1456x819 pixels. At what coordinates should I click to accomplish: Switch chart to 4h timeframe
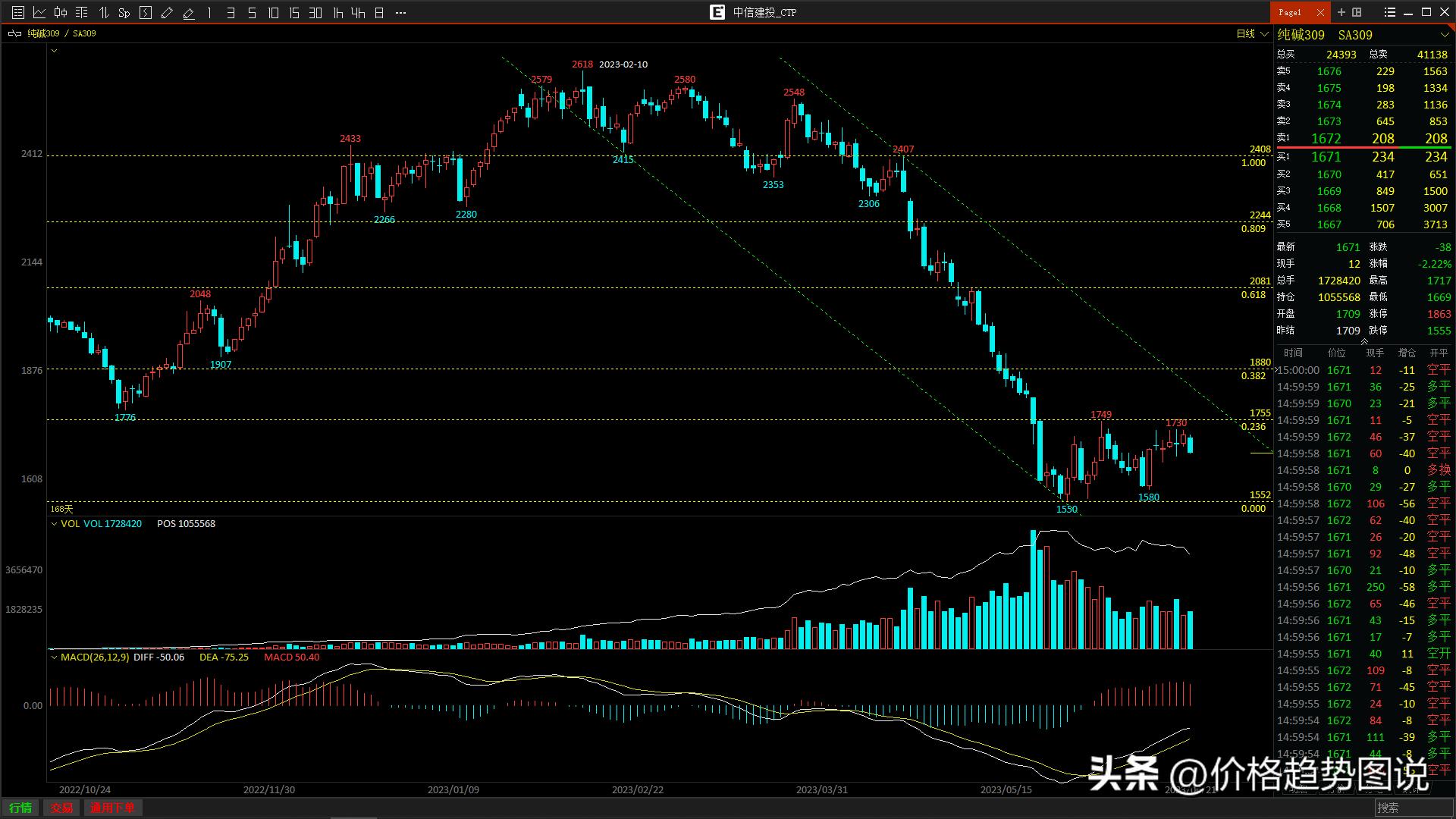click(x=358, y=12)
